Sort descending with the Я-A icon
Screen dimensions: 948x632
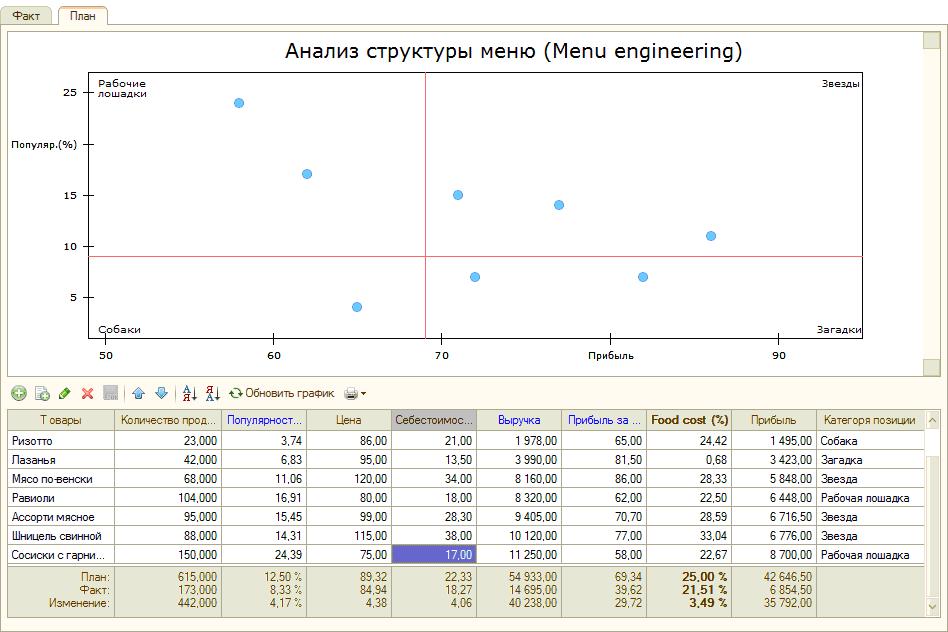[212, 394]
